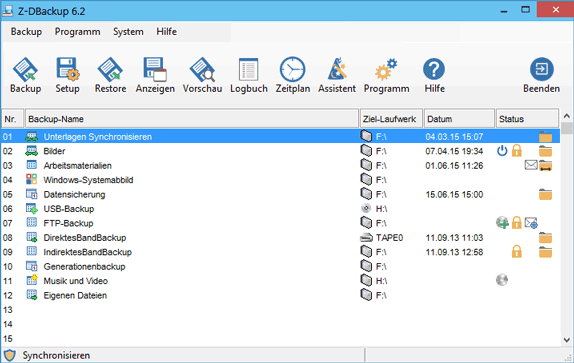Click the lock icon in the Bilder row
This screenshot has height=363, width=574.
(x=517, y=151)
